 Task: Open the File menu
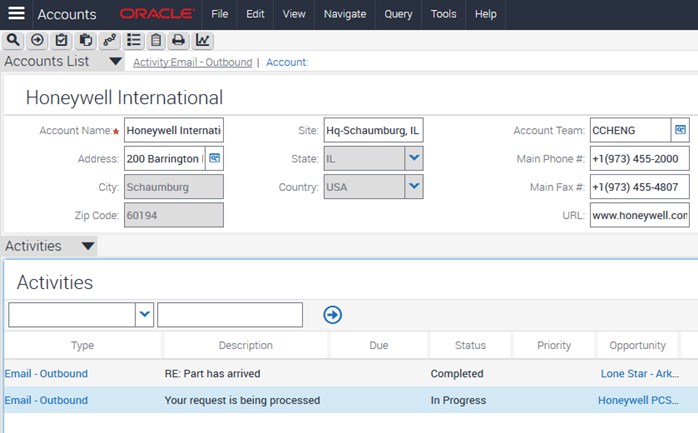219,14
